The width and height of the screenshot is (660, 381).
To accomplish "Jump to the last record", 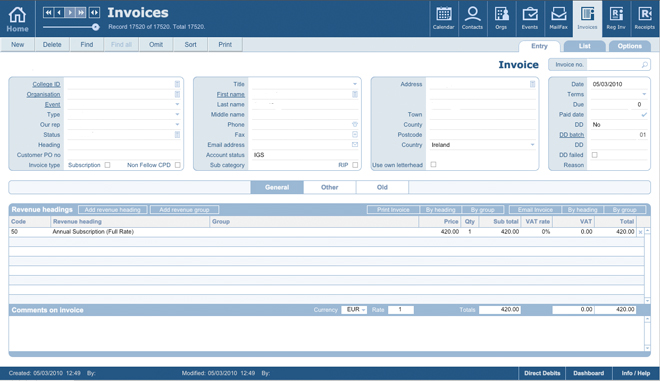I will tap(81, 13).
